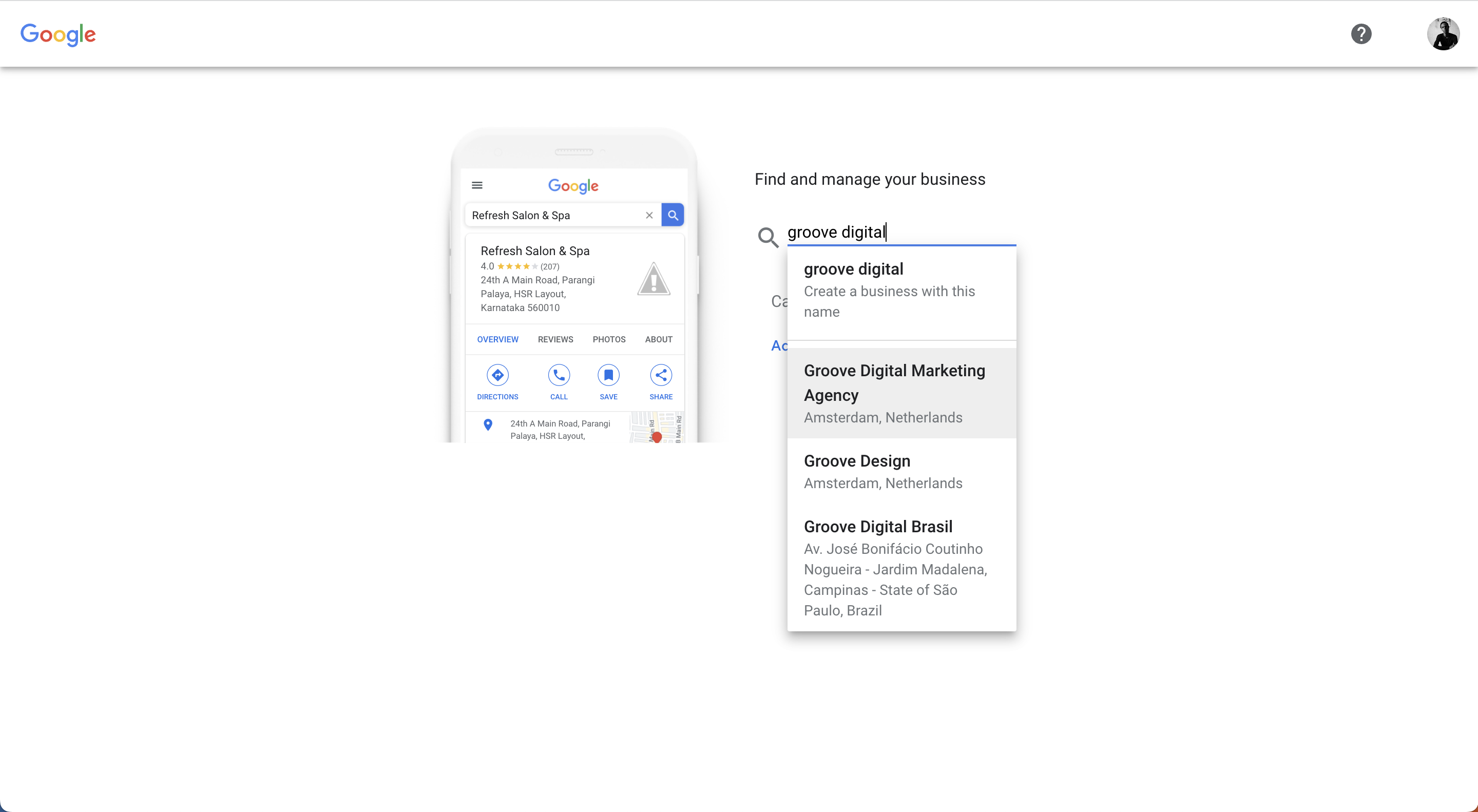
Task: Click the warning triangle image placeholder
Action: point(654,279)
